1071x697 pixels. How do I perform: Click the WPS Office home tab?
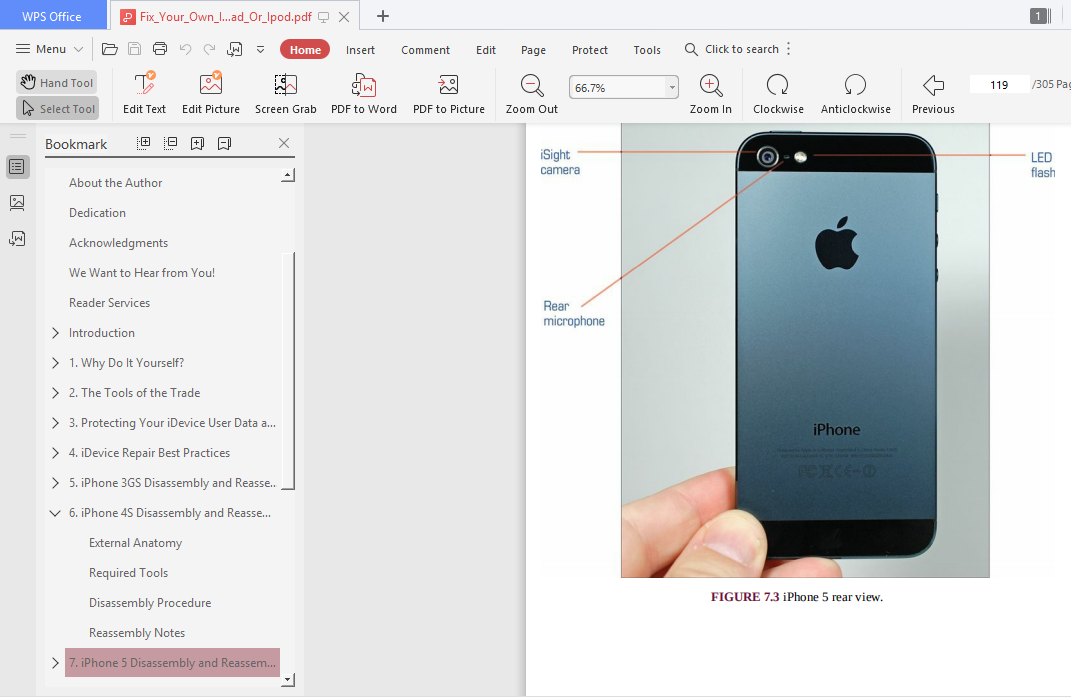[x=52, y=16]
